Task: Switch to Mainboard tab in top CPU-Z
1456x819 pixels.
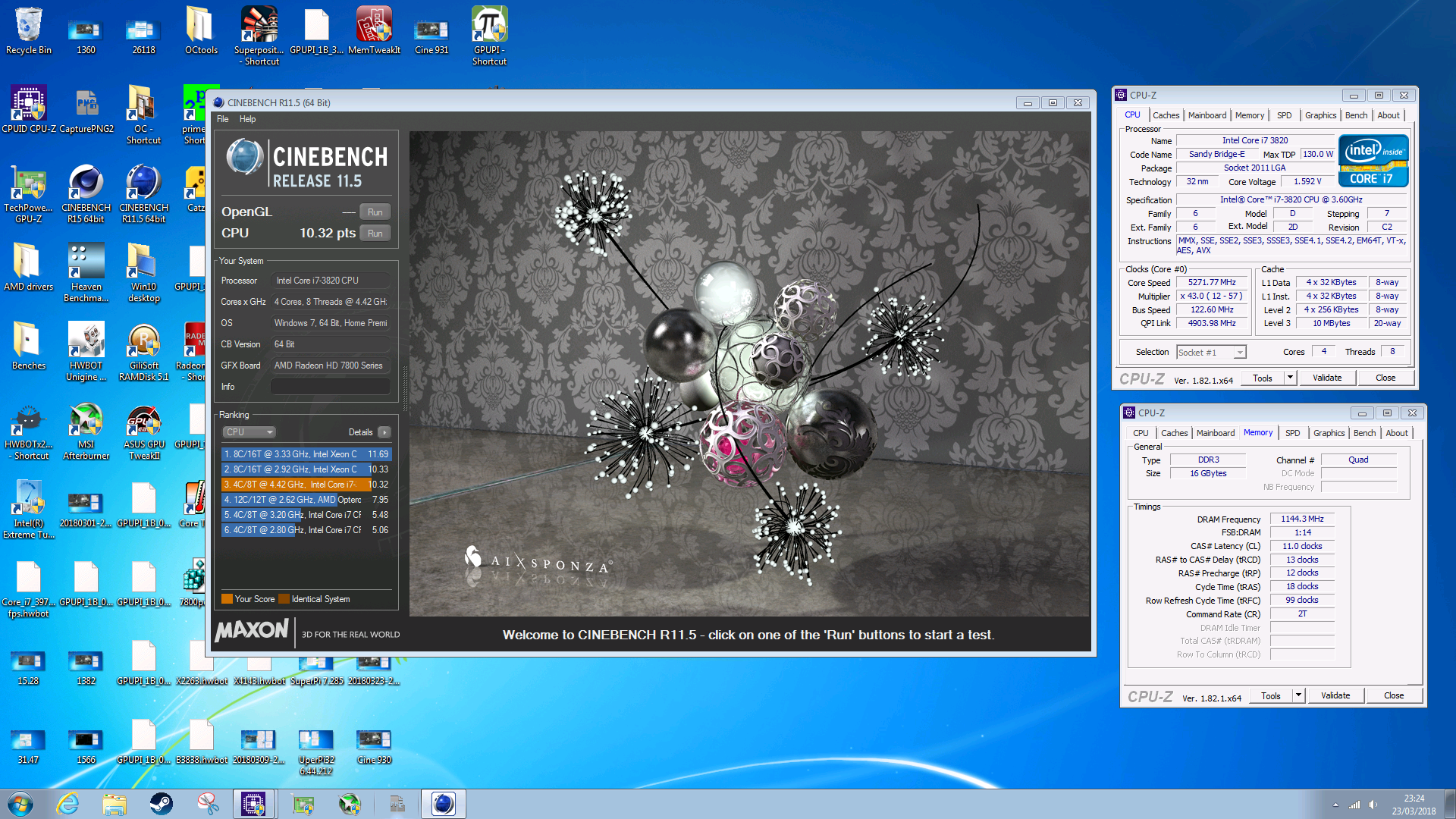Action: click(x=1207, y=115)
